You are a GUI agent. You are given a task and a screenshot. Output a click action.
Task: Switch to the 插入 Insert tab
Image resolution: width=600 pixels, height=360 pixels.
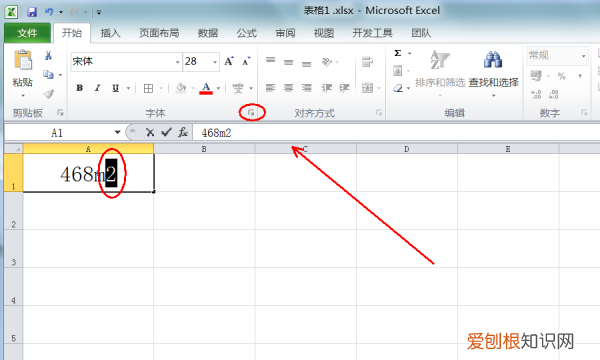click(111, 33)
